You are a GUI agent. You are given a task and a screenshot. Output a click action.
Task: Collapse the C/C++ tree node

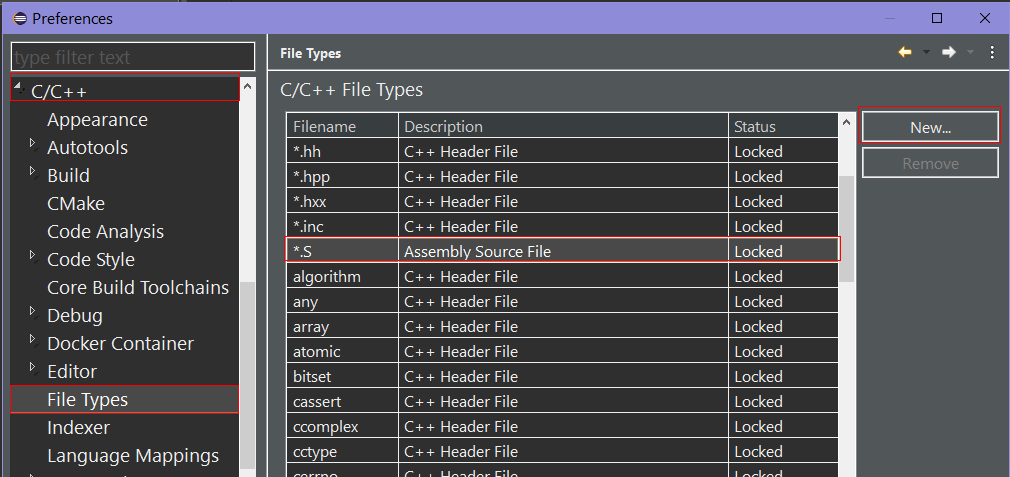click(19, 87)
